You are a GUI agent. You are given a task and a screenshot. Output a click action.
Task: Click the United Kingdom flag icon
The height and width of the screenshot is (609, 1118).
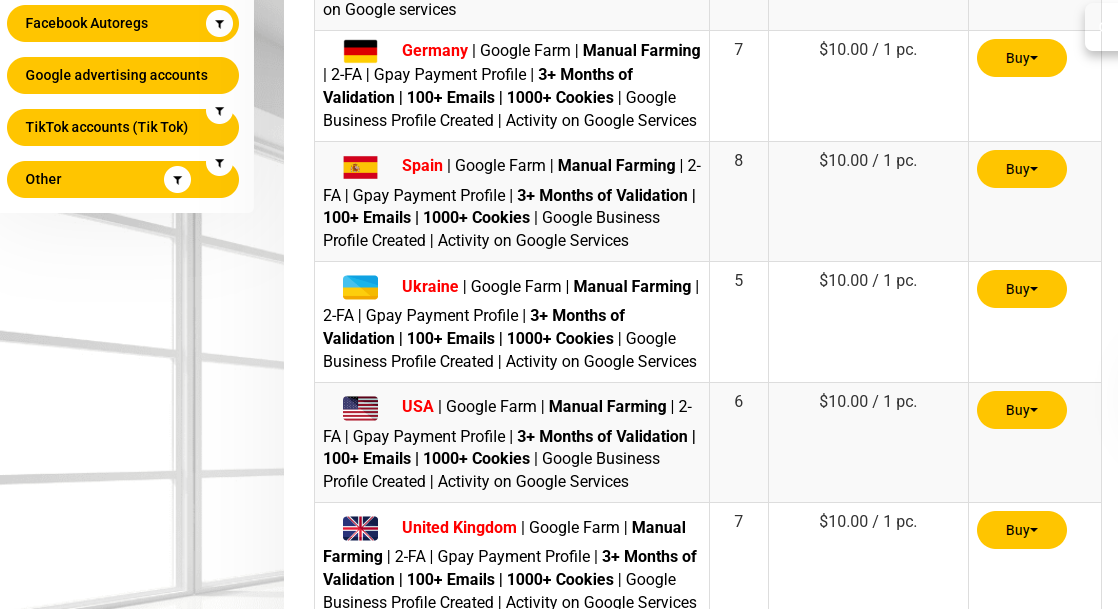tap(360, 528)
